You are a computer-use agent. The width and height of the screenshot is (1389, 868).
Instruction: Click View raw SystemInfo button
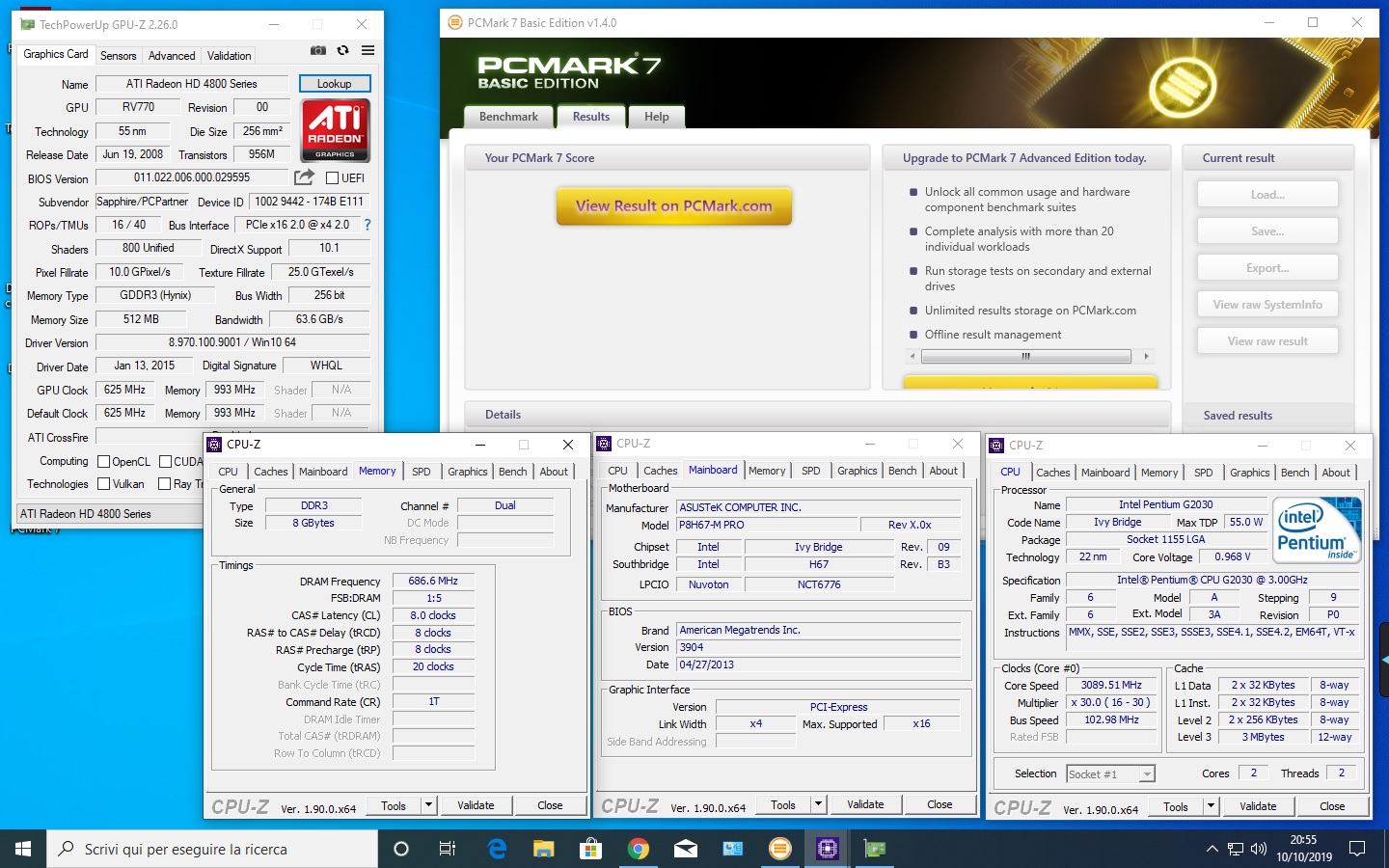pyautogui.click(x=1267, y=305)
